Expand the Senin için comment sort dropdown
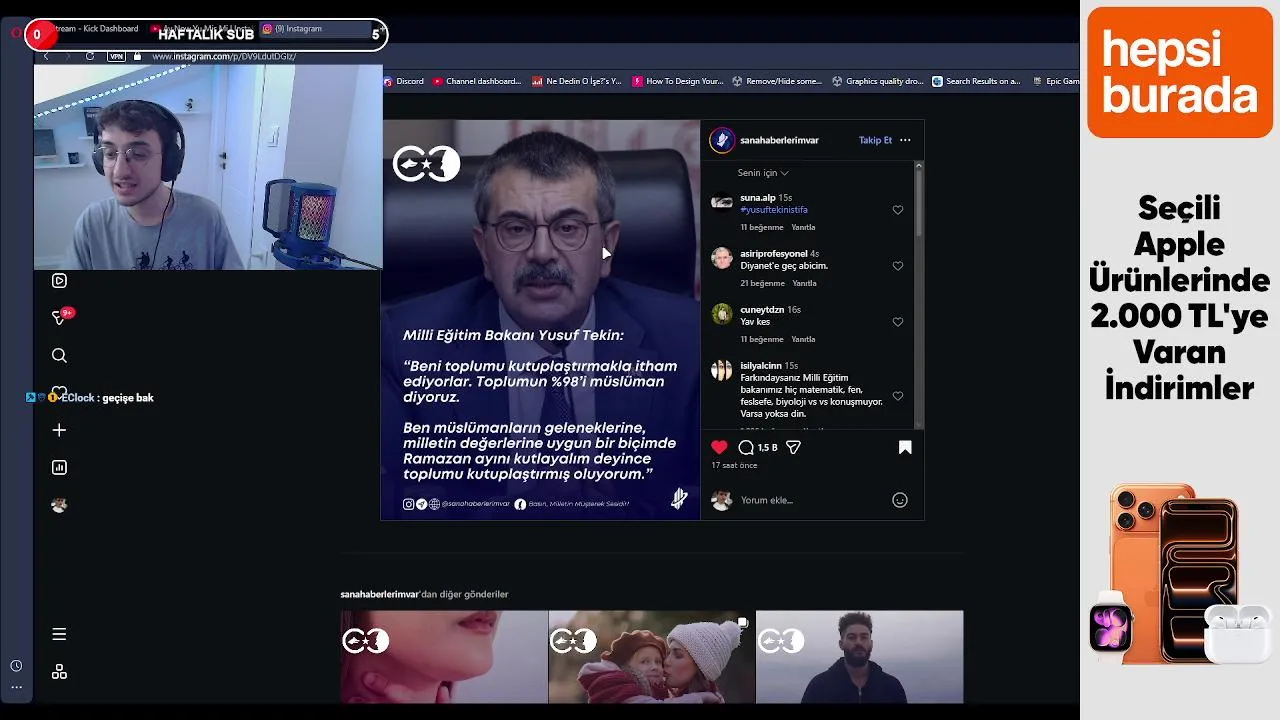1280x720 pixels. [x=763, y=173]
